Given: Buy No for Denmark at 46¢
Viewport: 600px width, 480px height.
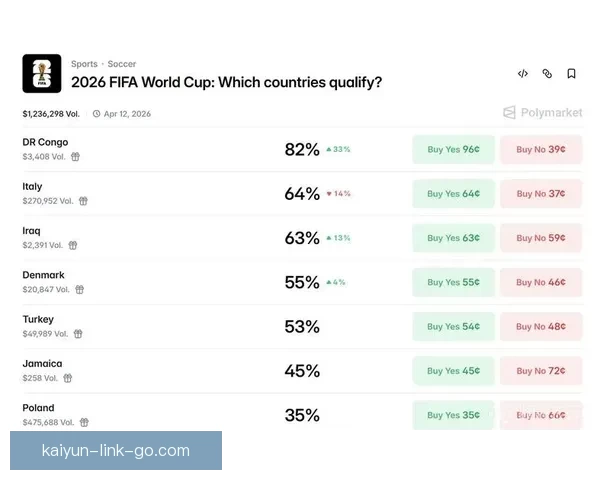Looking at the screenshot, I should (541, 282).
